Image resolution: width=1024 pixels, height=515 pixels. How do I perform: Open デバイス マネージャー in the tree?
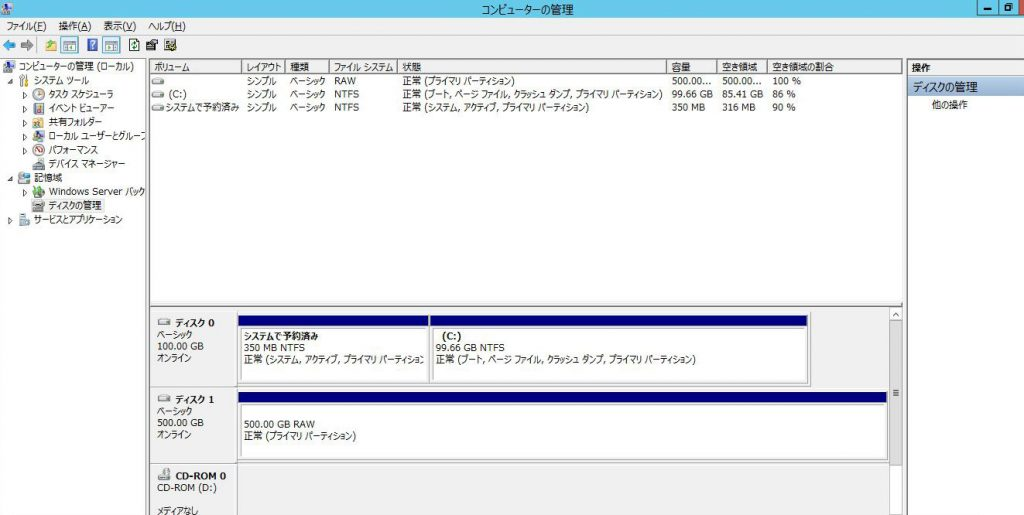[86, 163]
